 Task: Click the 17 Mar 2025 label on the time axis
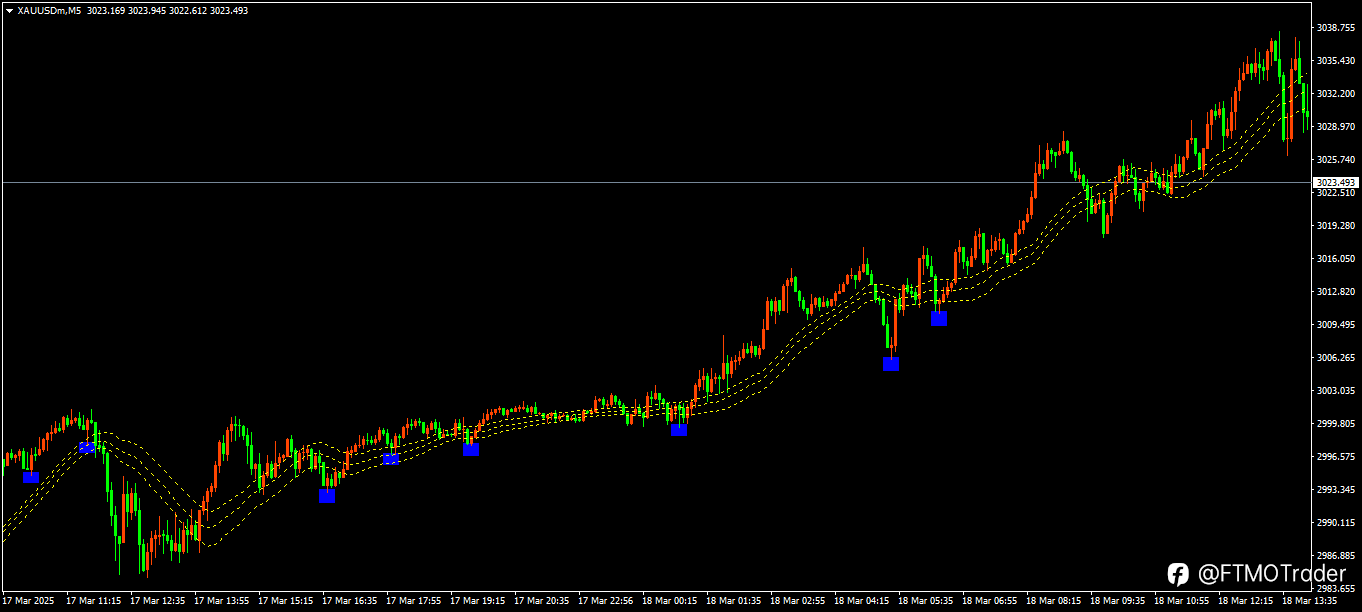[27, 601]
